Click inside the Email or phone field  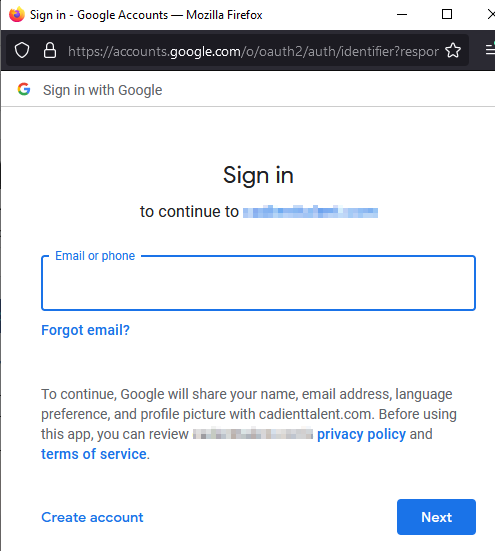click(258, 283)
